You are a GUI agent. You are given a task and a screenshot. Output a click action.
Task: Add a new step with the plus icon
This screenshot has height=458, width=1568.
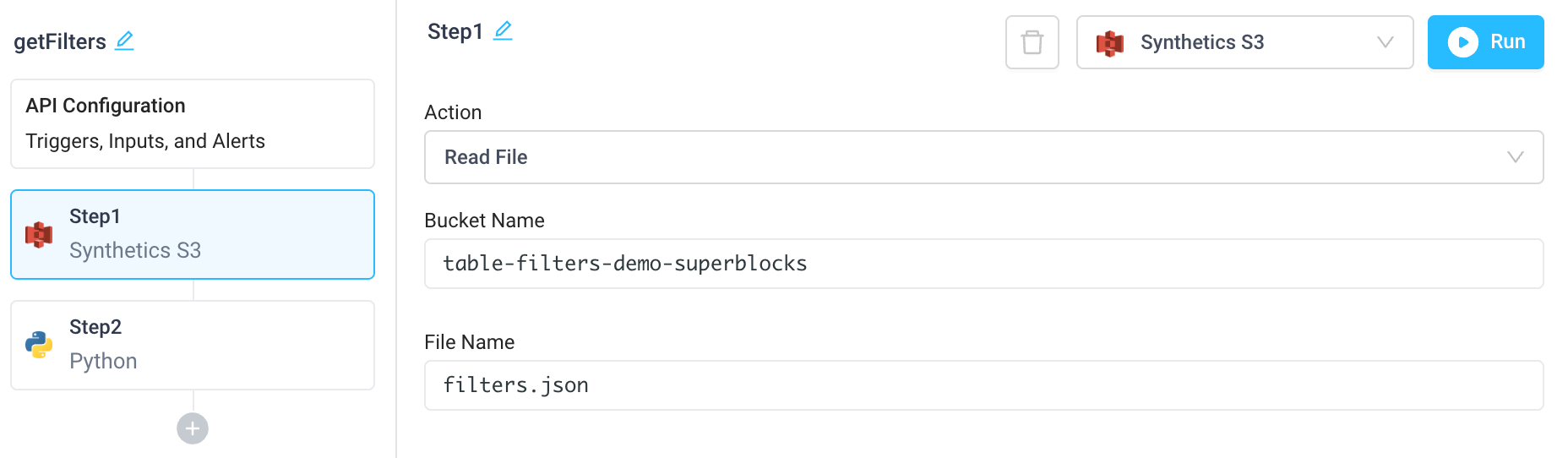193,428
